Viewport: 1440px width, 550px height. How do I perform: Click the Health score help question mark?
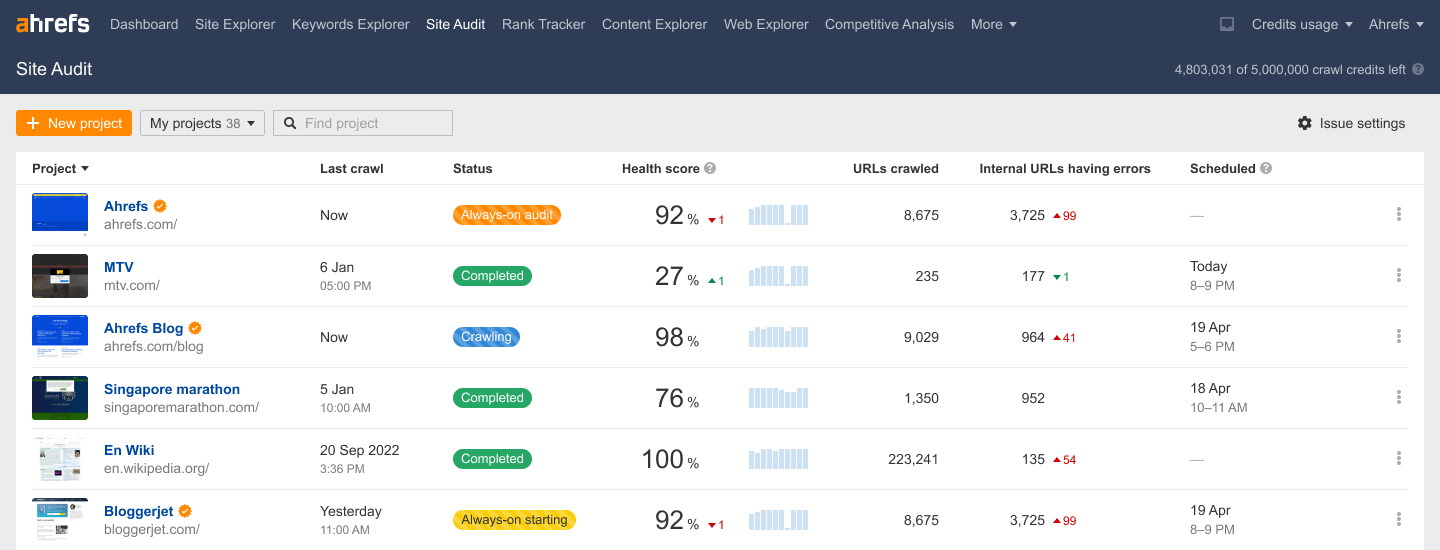(710, 169)
